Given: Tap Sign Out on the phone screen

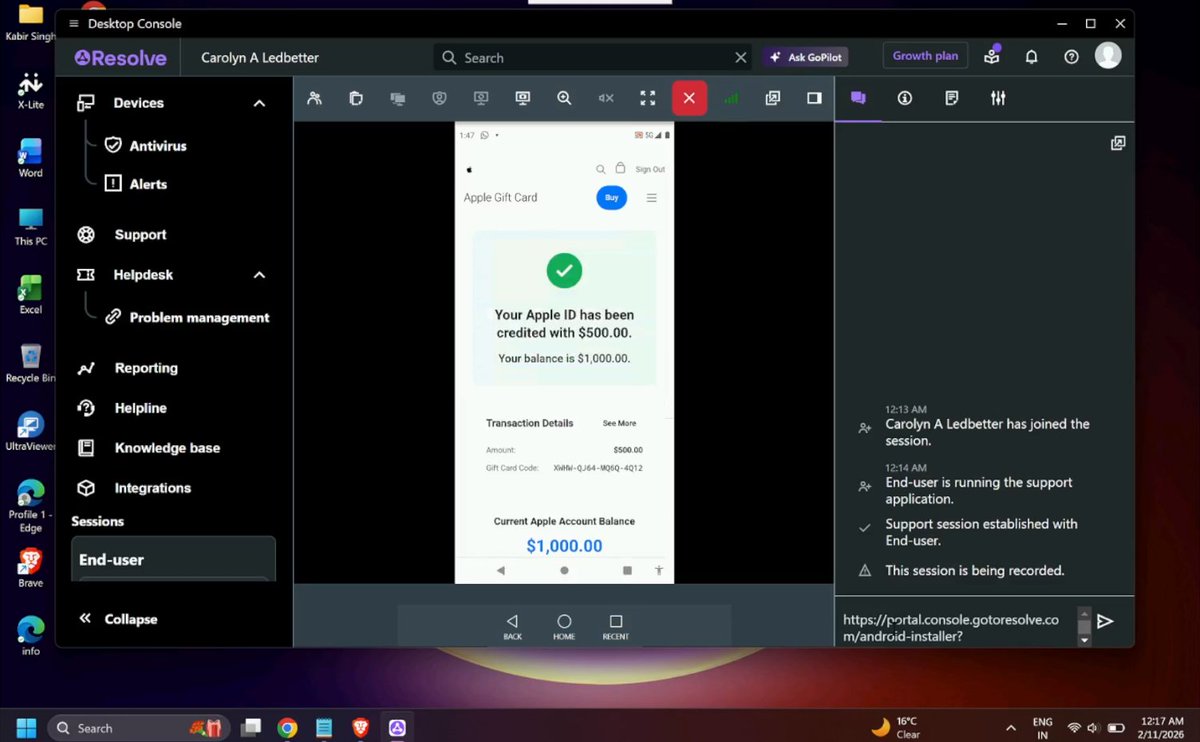Looking at the screenshot, I should pos(650,169).
